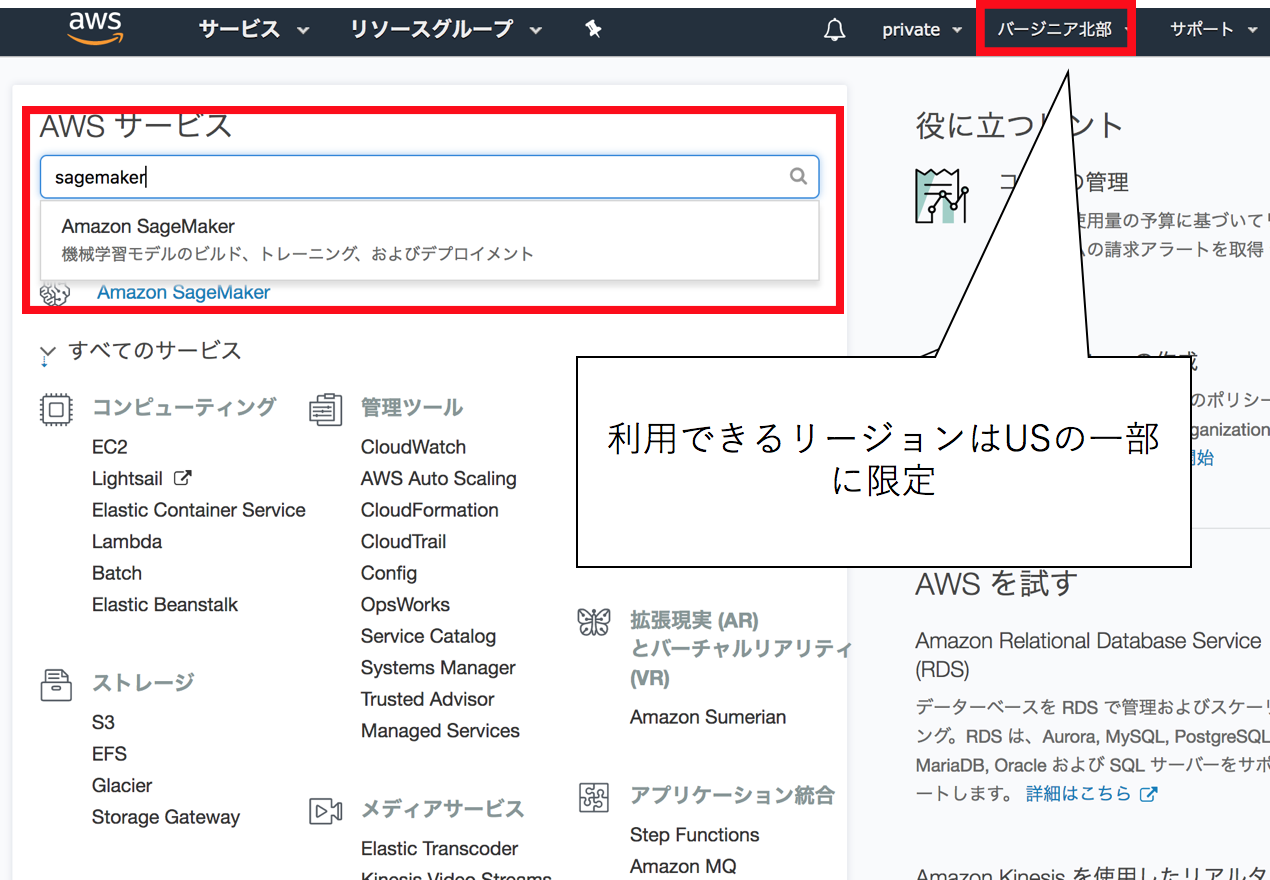The height and width of the screenshot is (880, 1270).
Task: Open the notifications bell
Action: [x=834, y=30]
